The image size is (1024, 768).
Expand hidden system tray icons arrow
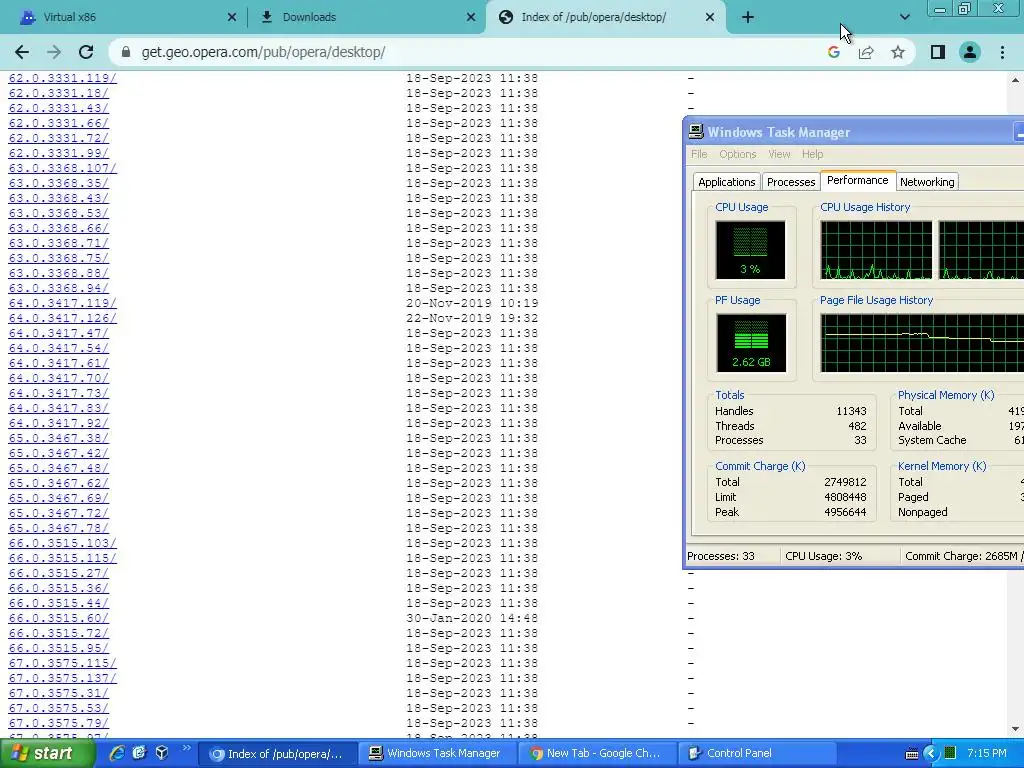[931, 754]
